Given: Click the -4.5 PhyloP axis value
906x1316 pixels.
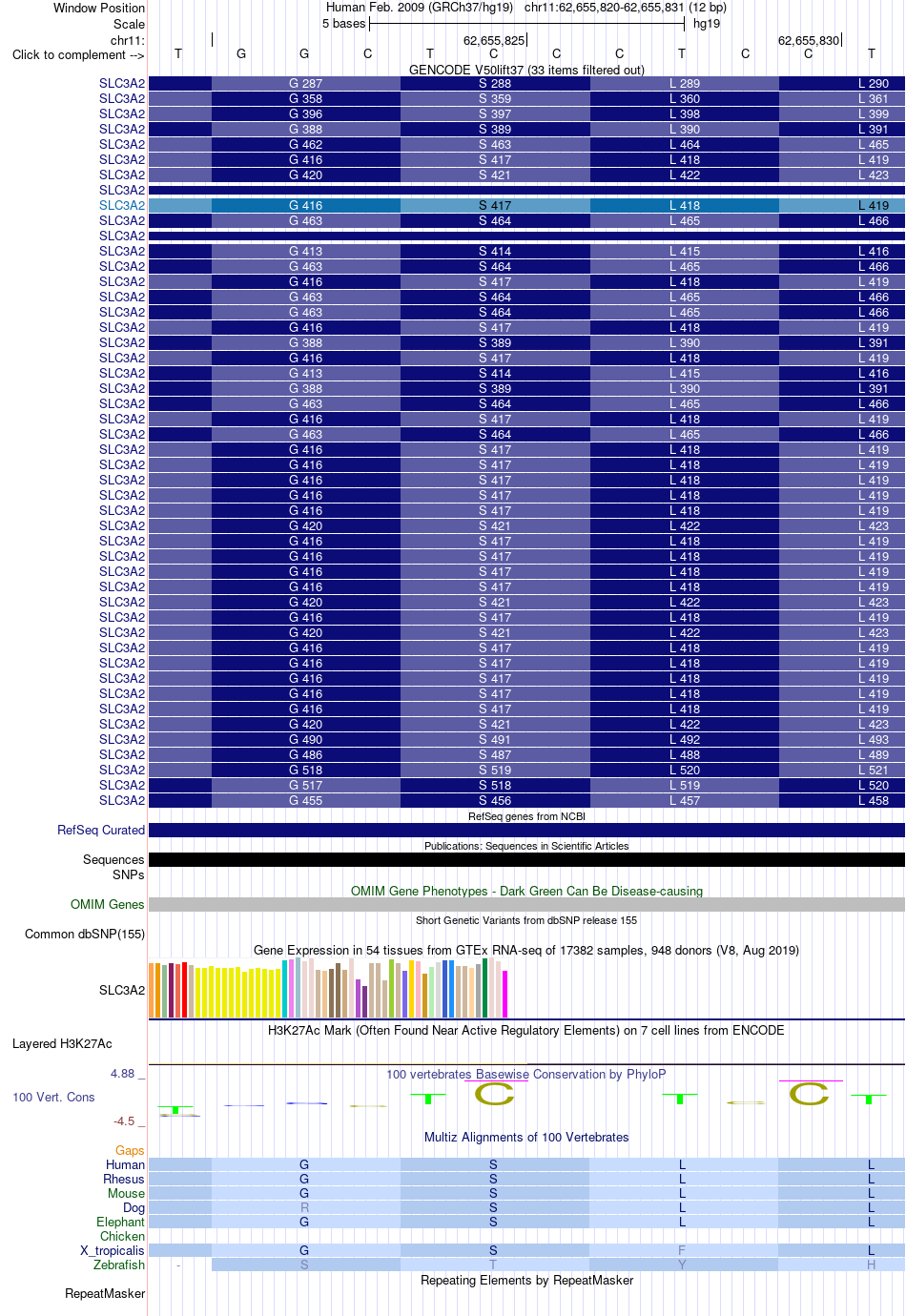Looking at the screenshot, I should 124,1121.
